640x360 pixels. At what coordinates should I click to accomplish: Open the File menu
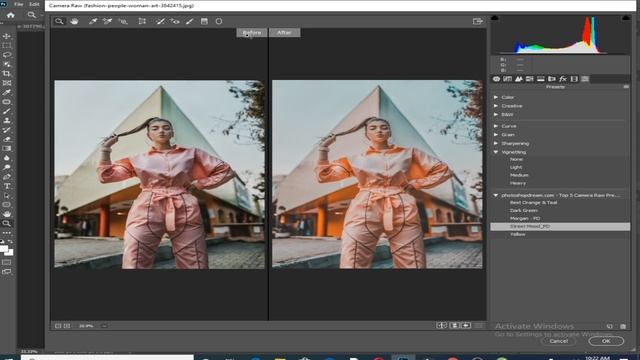point(18,4)
